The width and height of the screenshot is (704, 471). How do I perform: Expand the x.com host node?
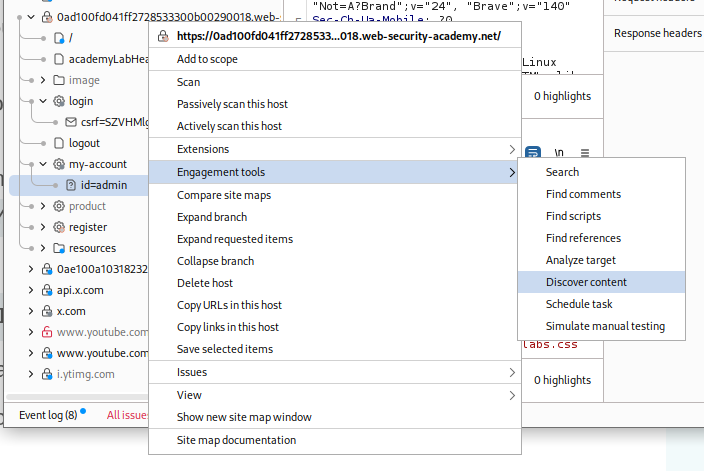point(31,311)
